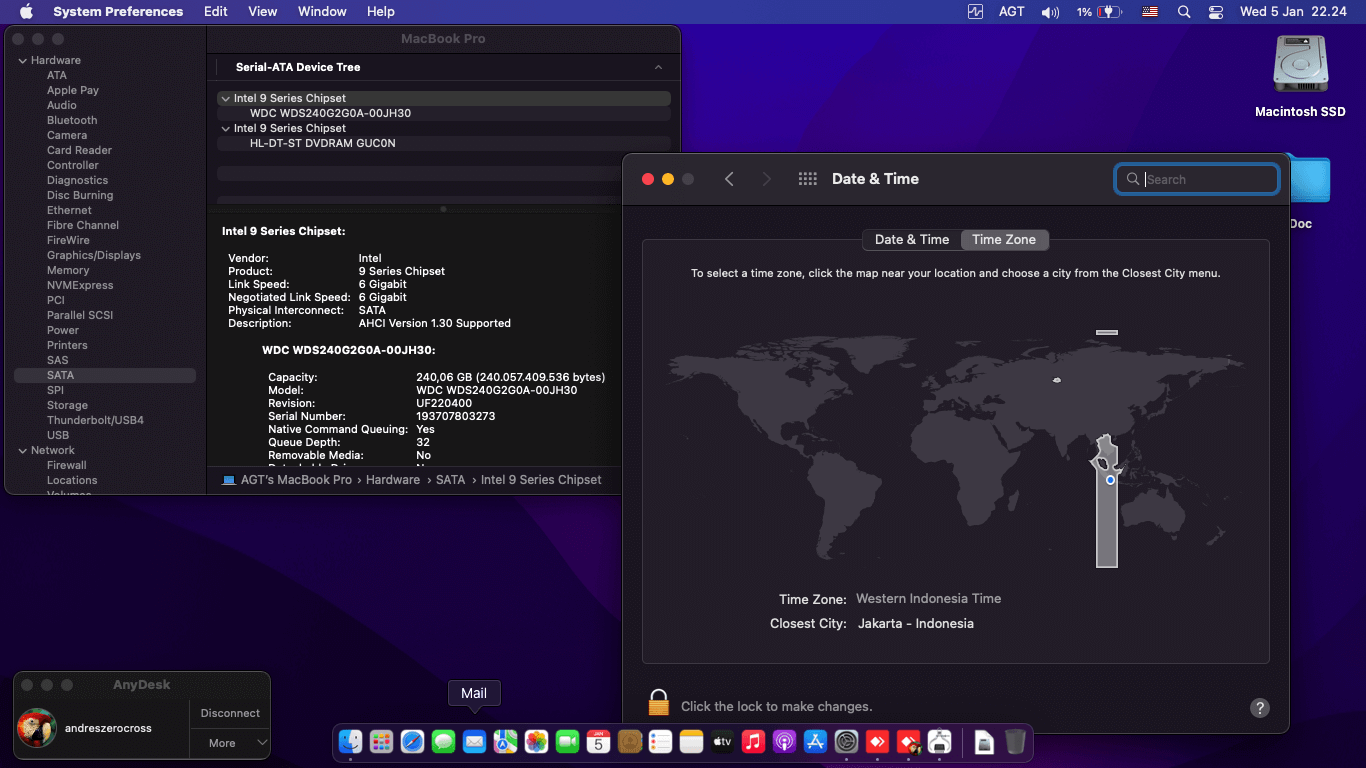Open Finder from the Dock
1366x768 pixels.
(x=350, y=741)
